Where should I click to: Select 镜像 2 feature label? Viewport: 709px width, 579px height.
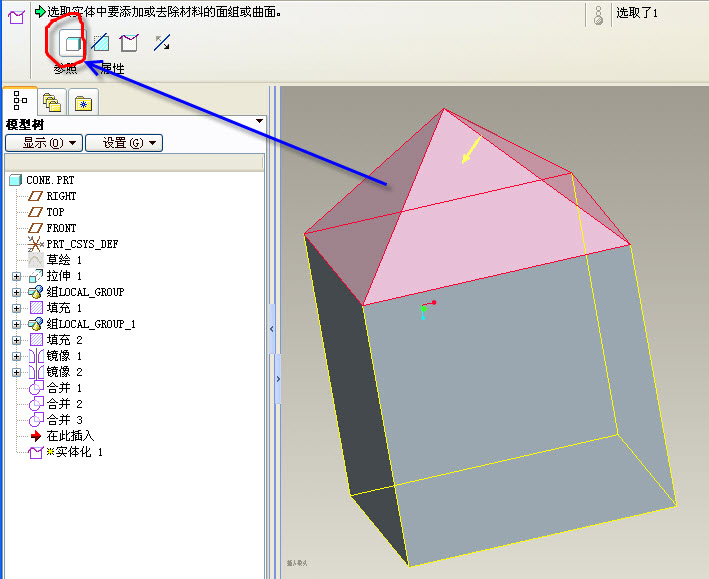point(64,372)
